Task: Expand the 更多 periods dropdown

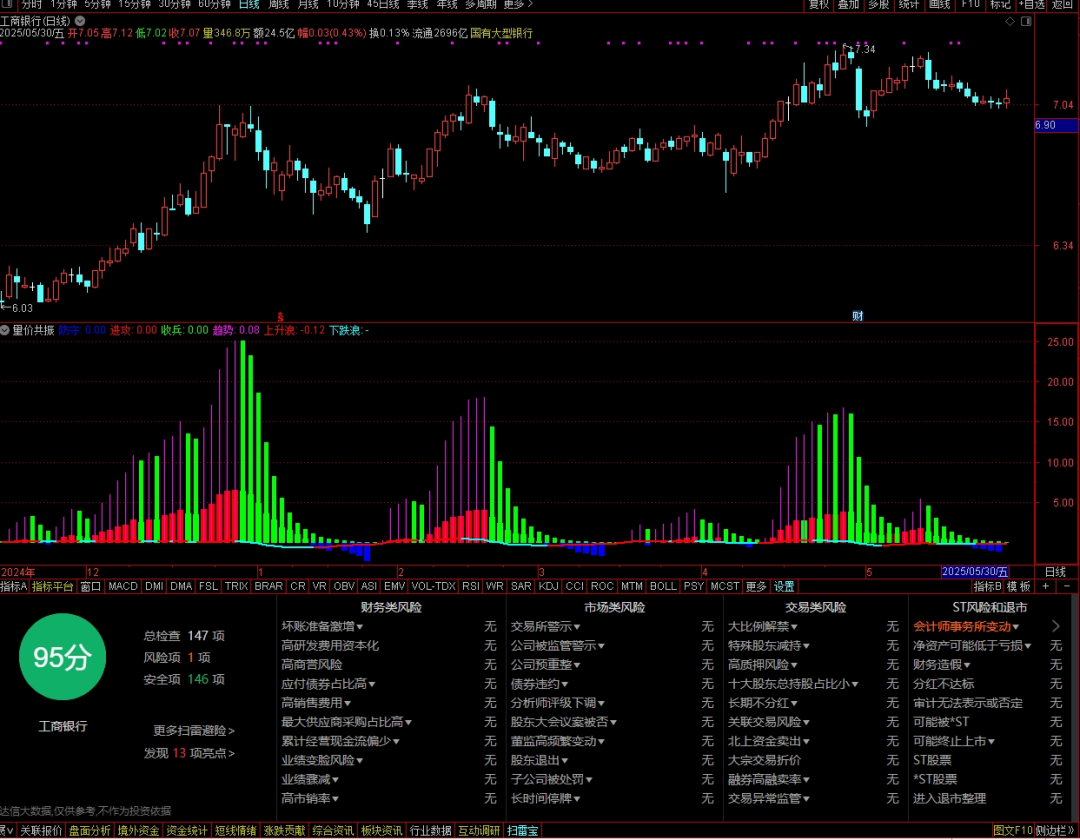Action: pyautogui.click(x=518, y=5)
